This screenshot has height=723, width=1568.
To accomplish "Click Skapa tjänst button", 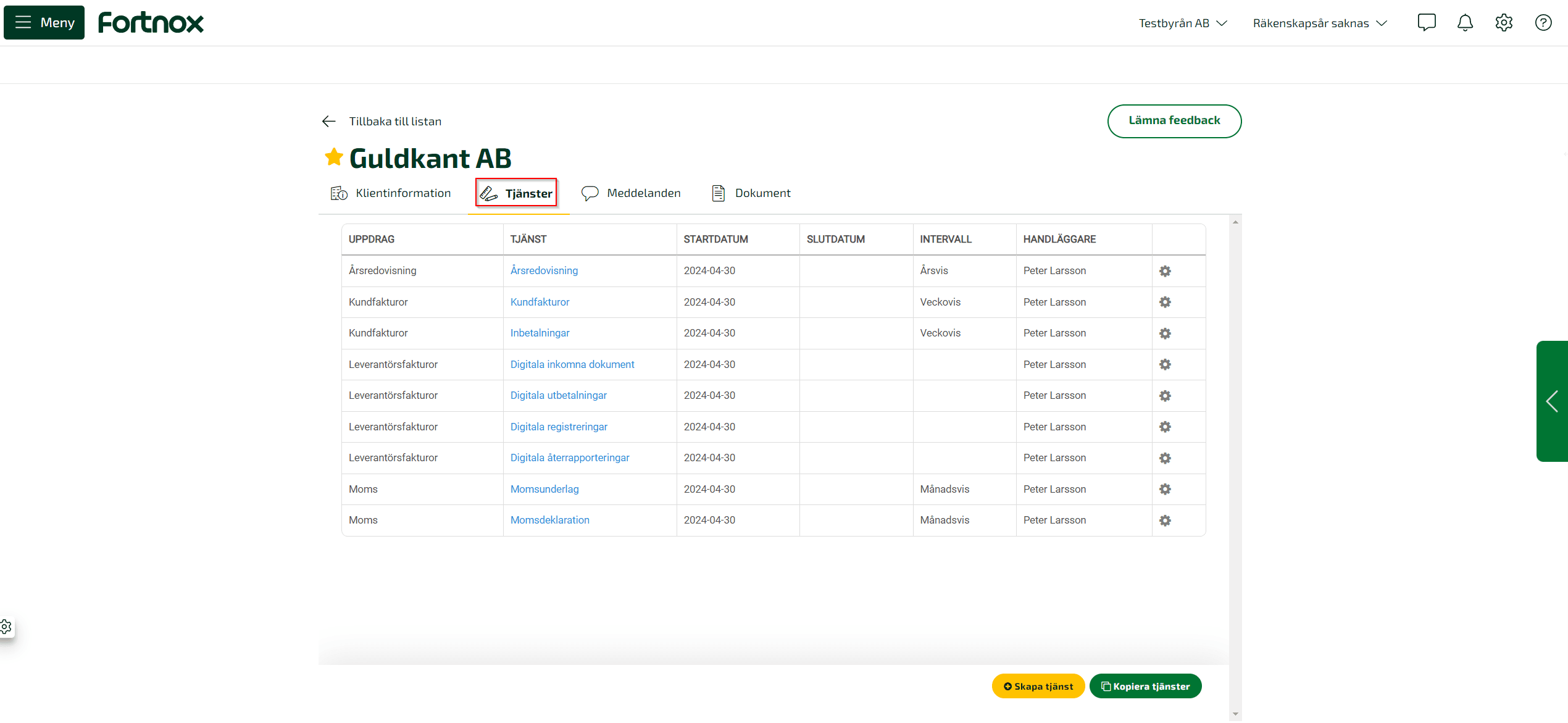I will pyautogui.click(x=1038, y=686).
